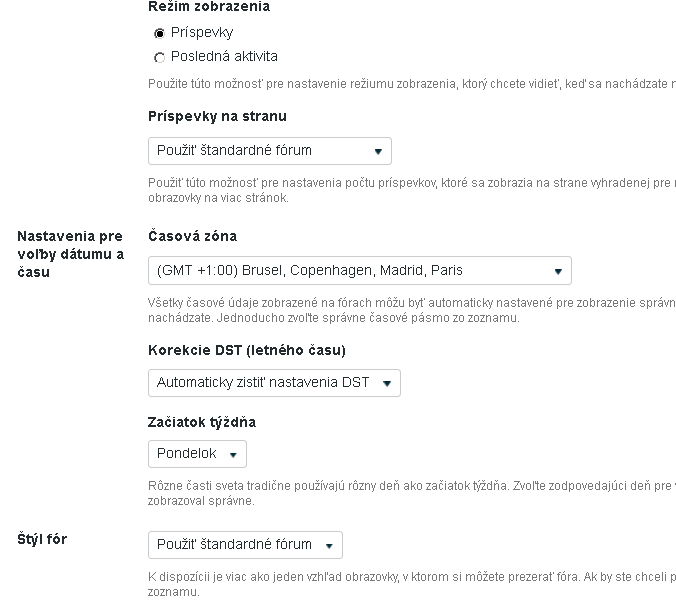Click the Korekcie DST (letného času) heading
Image resolution: width=676 pixels, height=608 pixels.
[x=247, y=350]
